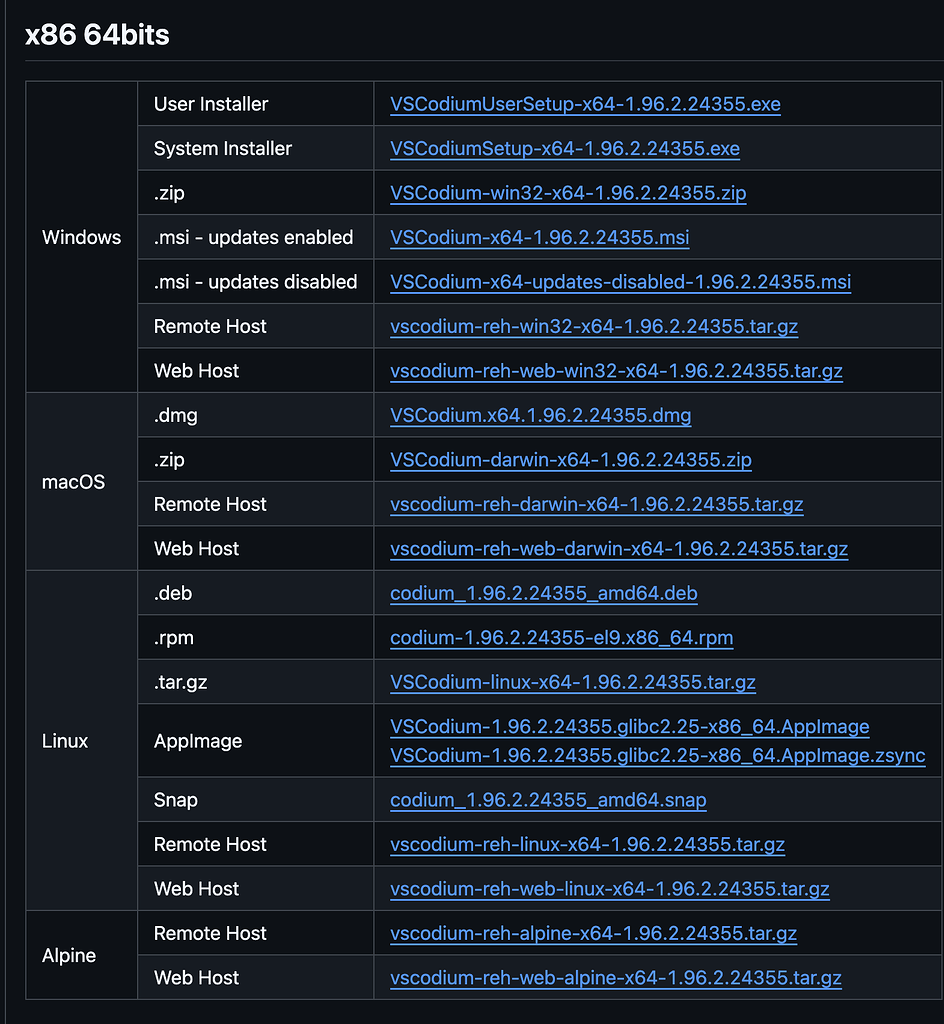Download the Linux Remote Host tarball
This screenshot has width=944, height=1024.
pos(588,845)
